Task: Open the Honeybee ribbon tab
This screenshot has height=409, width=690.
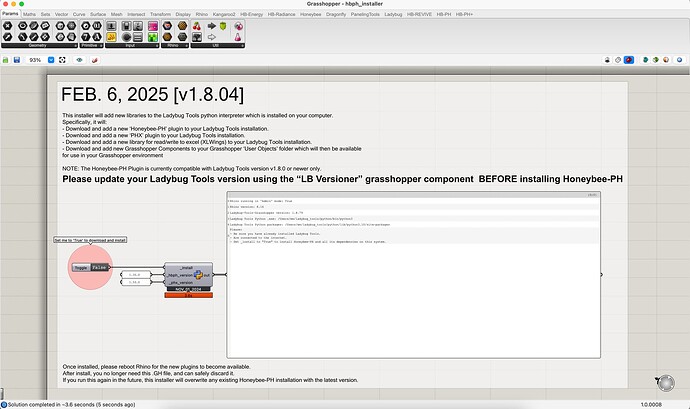Action: pyautogui.click(x=311, y=14)
